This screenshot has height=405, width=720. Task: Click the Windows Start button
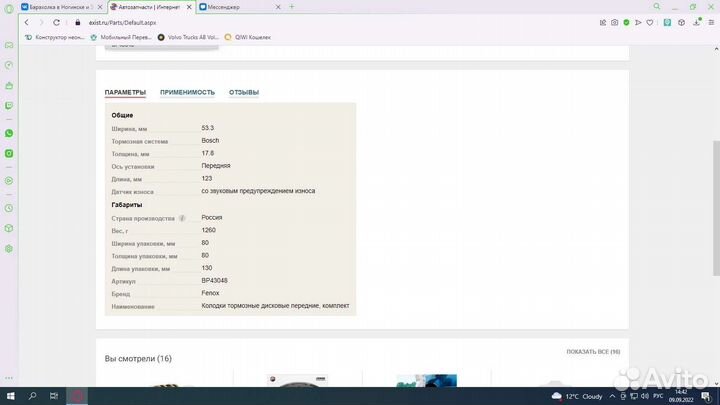click(x=9, y=396)
